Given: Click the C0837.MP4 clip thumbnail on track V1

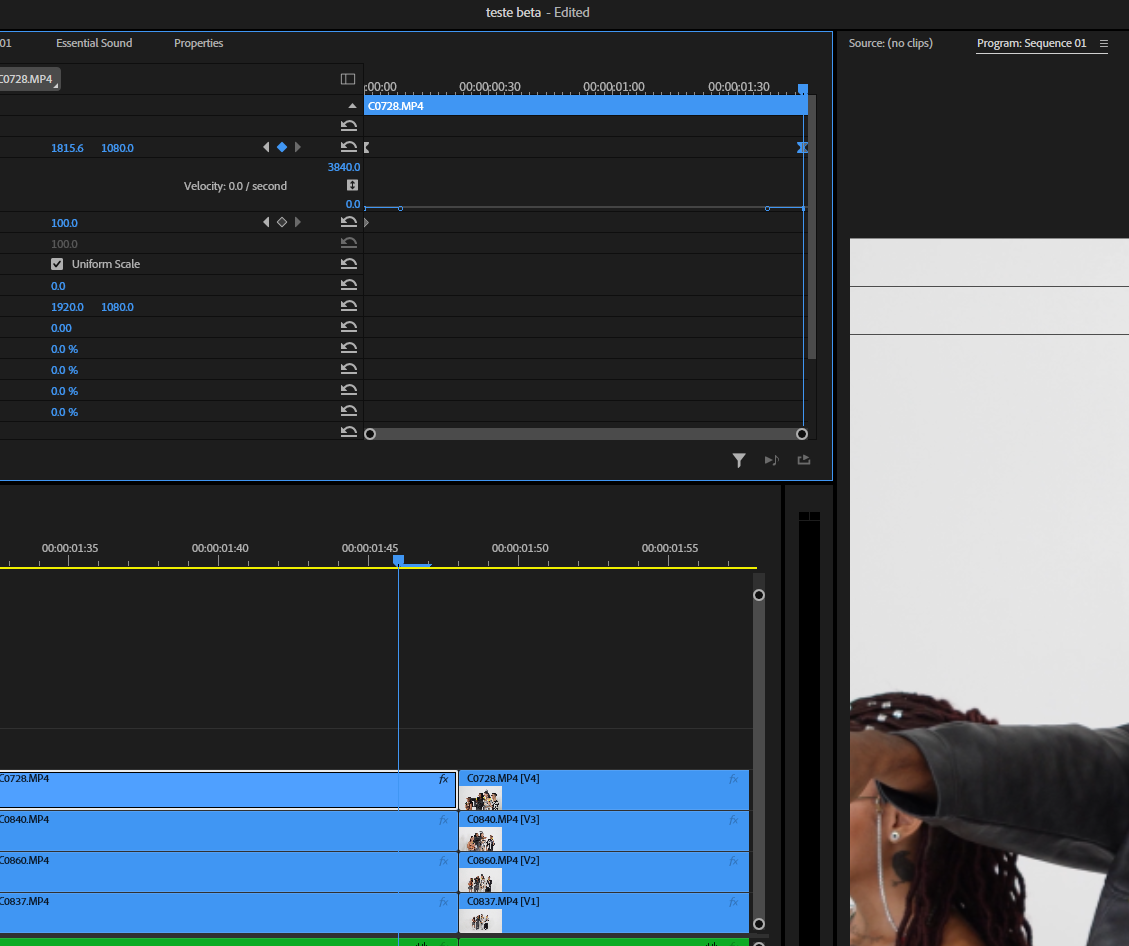Looking at the screenshot, I should (x=480, y=921).
